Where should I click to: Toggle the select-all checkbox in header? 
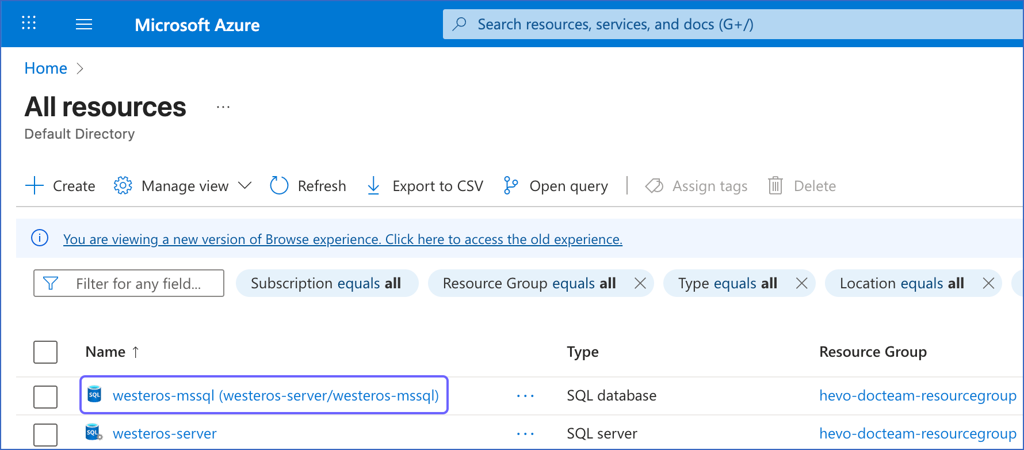(x=45, y=352)
